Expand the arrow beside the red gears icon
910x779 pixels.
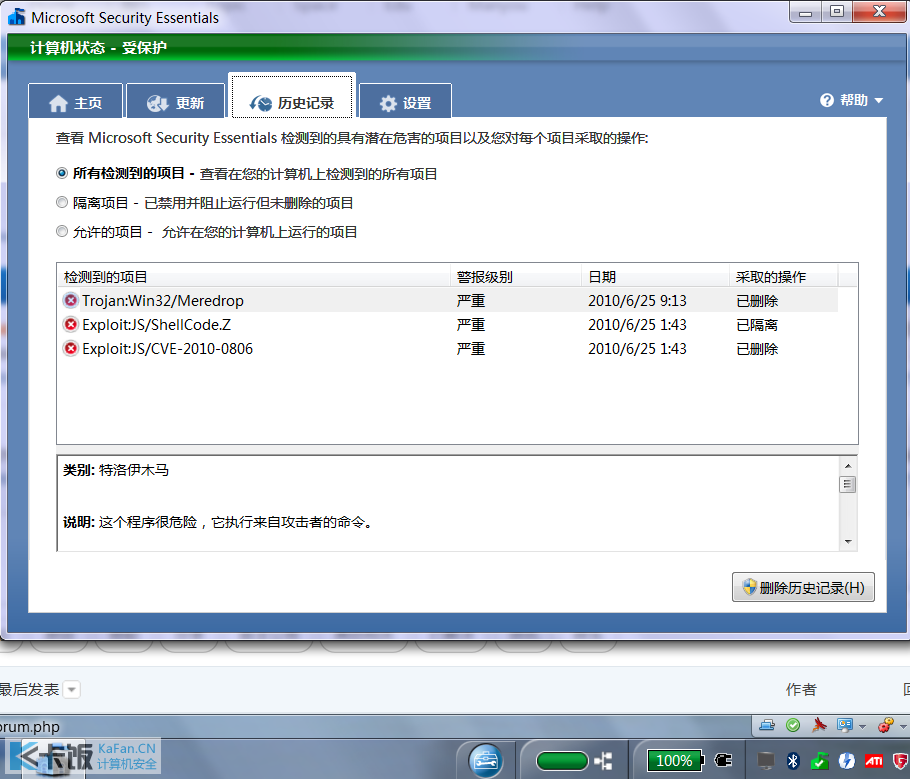click(902, 726)
